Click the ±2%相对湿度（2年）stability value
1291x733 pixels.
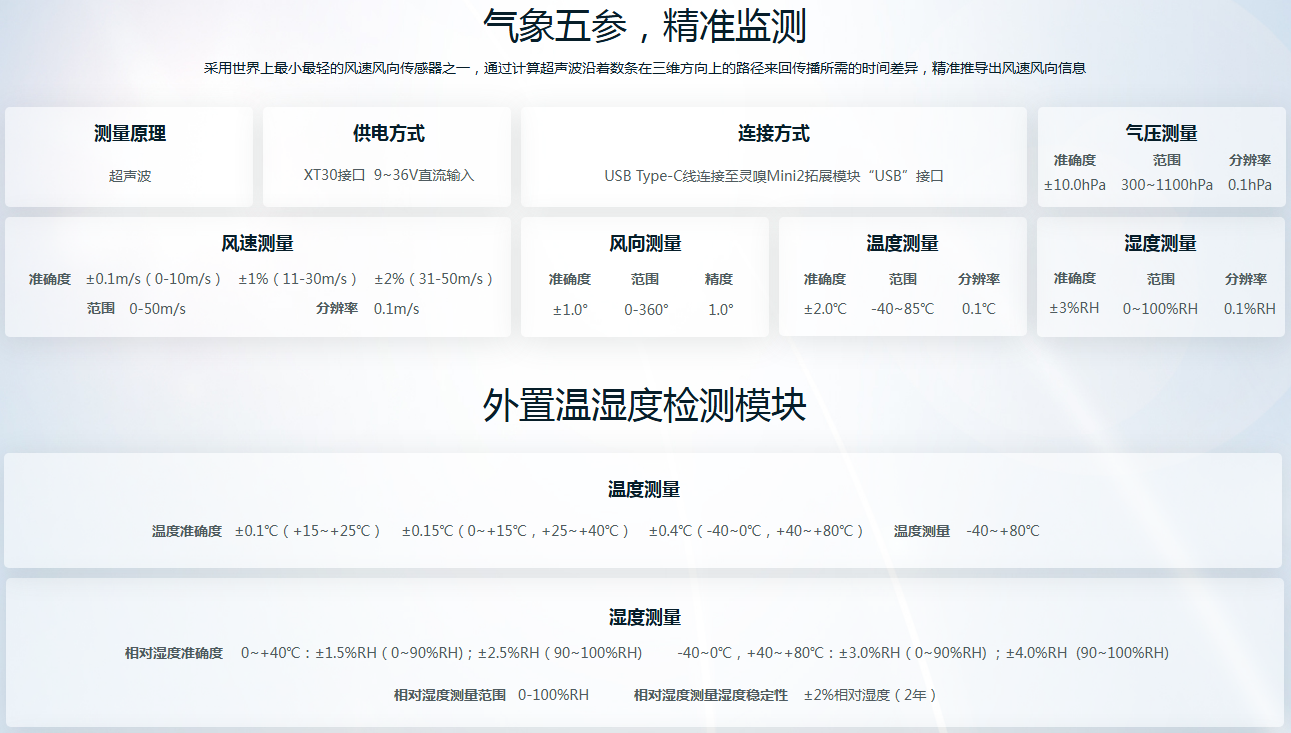coord(870,695)
